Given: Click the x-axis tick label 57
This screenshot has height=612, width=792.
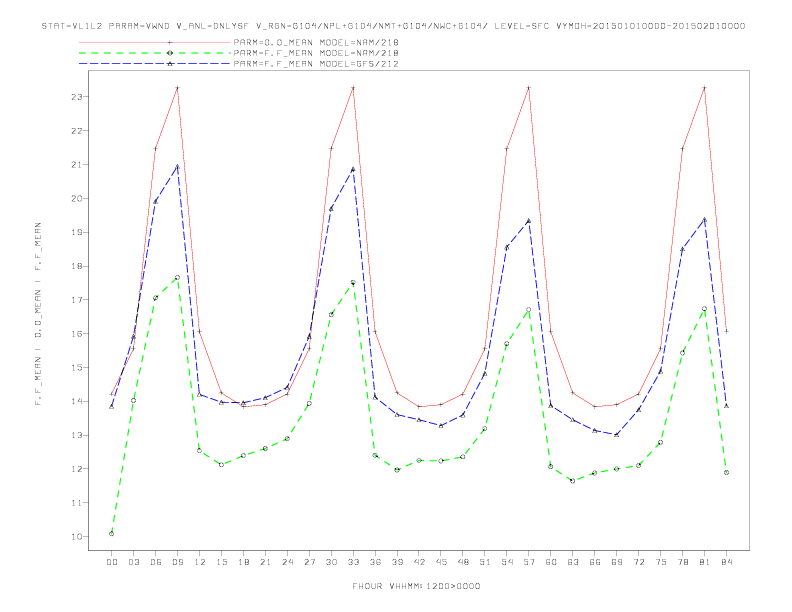Looking at the screenshot, I should pos(529,562).
